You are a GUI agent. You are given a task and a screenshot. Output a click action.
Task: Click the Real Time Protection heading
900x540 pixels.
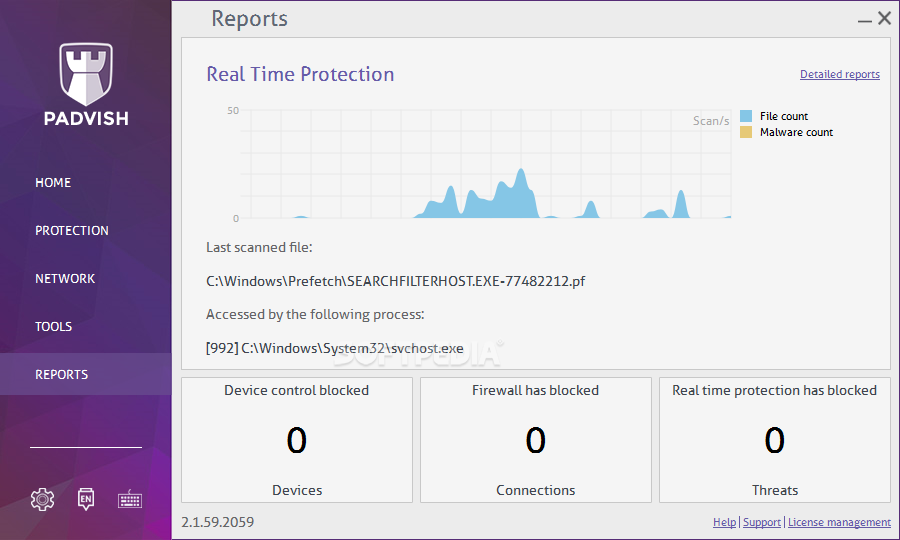[x=300, y=74]
